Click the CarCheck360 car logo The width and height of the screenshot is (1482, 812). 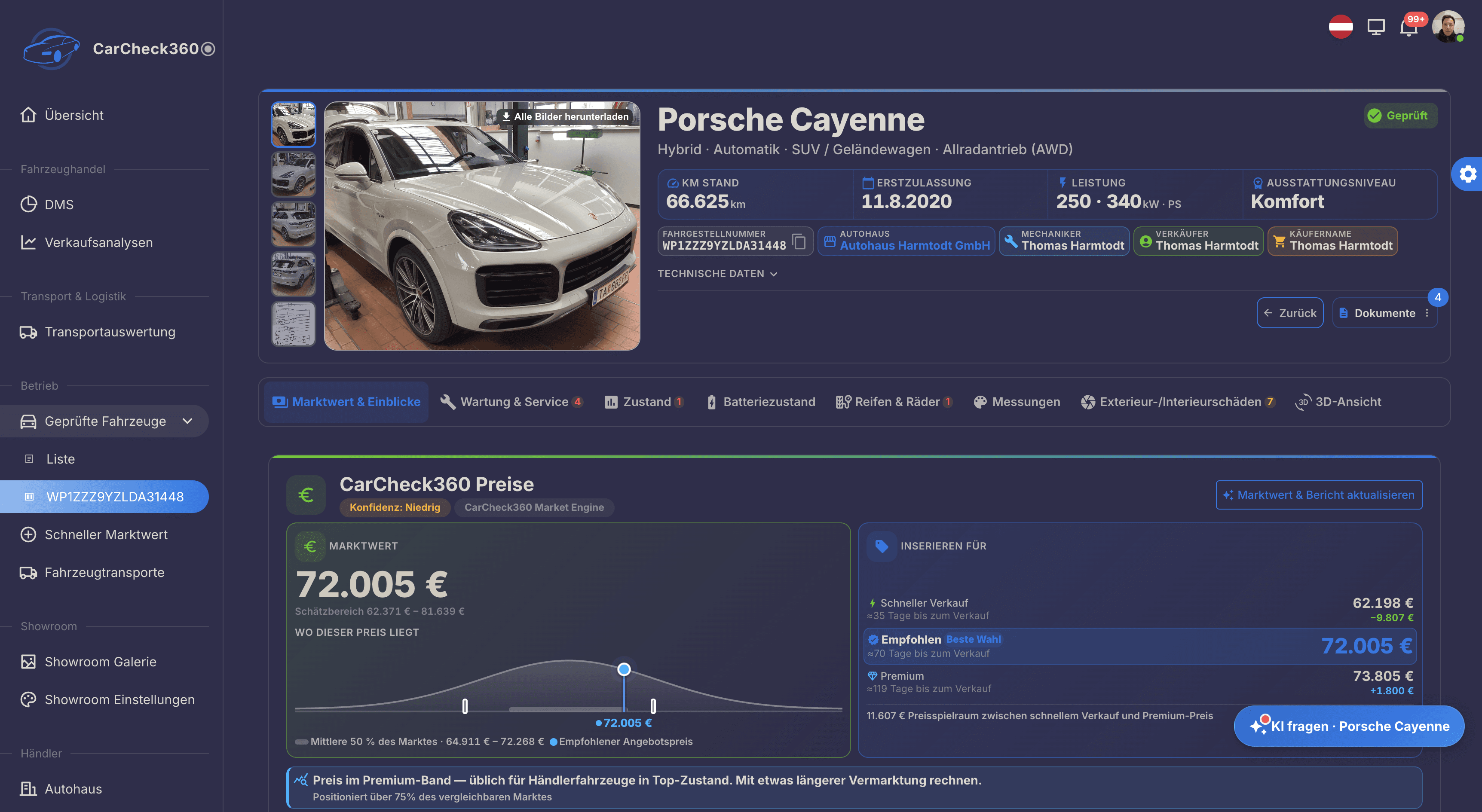[51, 49]
